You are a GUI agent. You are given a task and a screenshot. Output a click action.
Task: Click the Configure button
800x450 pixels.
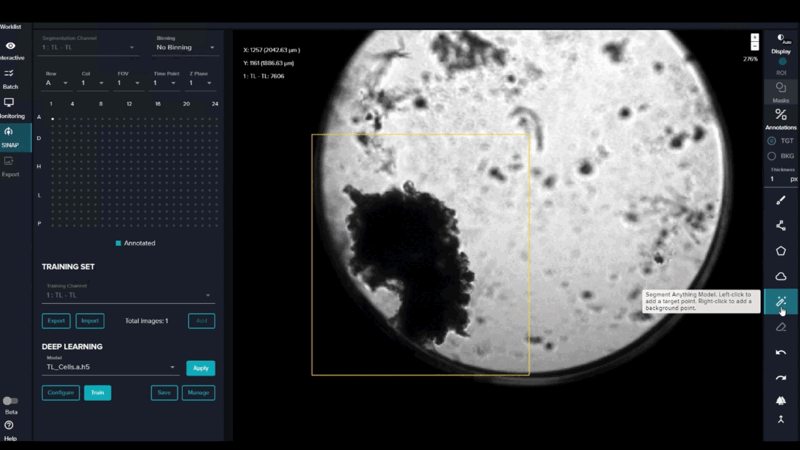coord(61,393)
